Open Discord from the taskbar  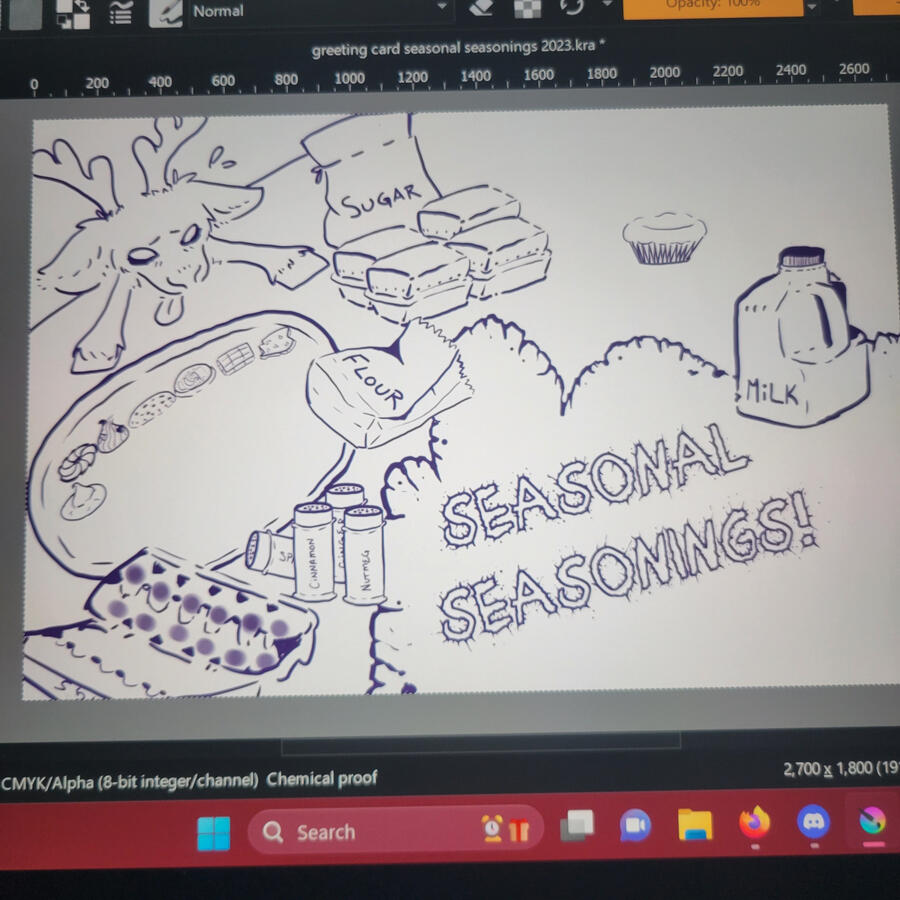[813, 822]
